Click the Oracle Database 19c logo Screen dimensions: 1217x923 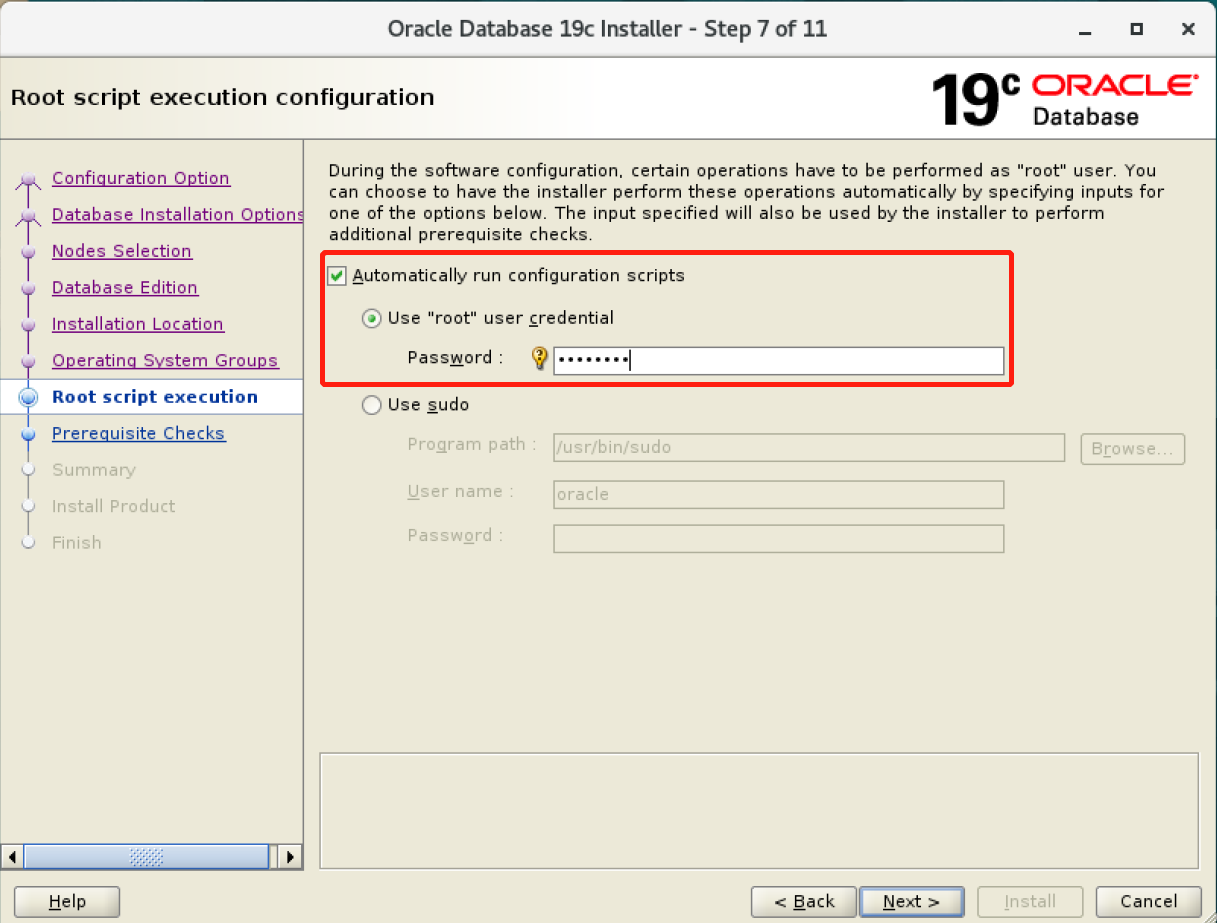(1063, 98)
